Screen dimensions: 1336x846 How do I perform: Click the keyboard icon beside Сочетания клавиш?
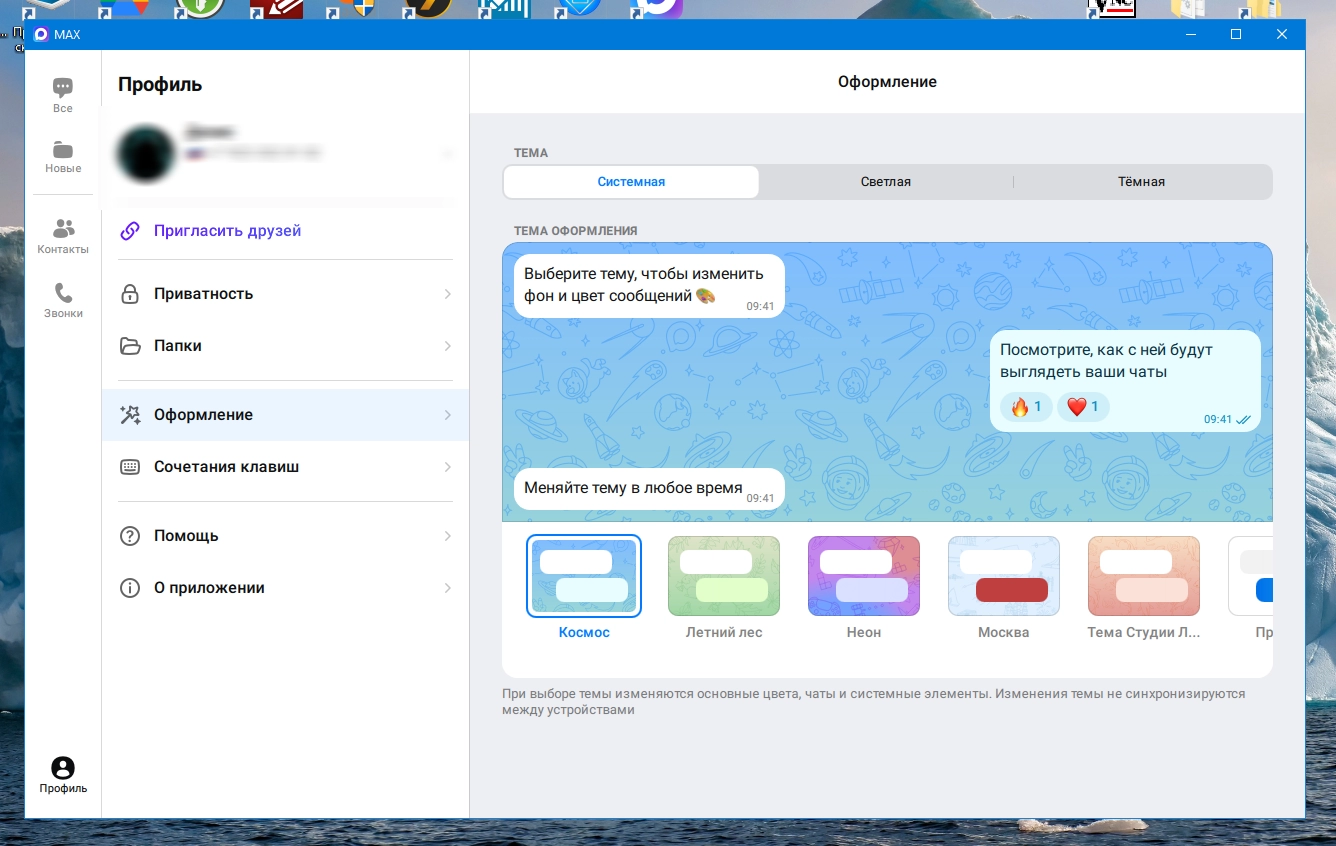130,467
